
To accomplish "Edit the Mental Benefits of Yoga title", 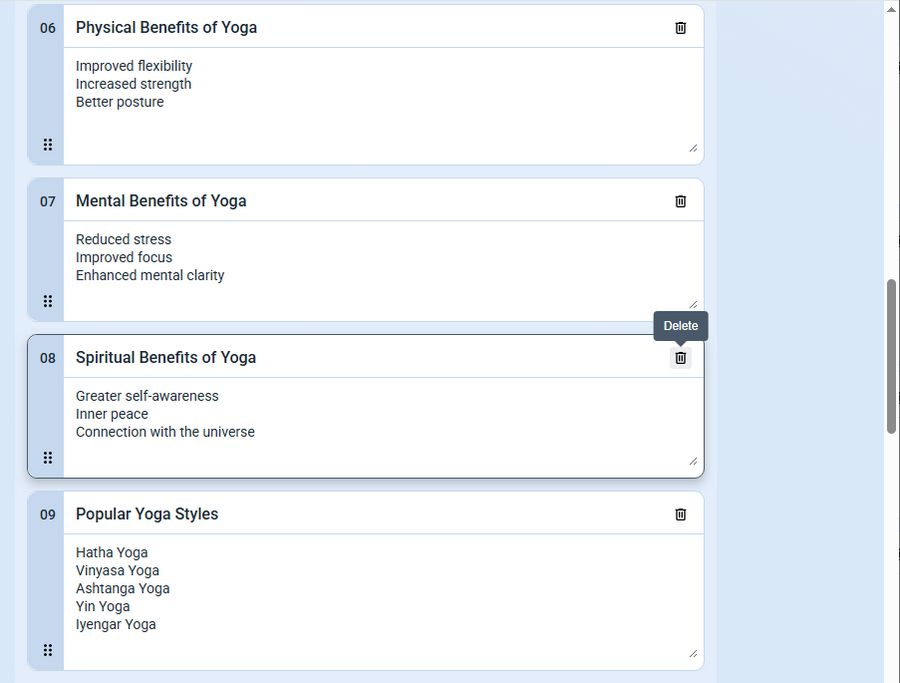I will coord(367,201).
